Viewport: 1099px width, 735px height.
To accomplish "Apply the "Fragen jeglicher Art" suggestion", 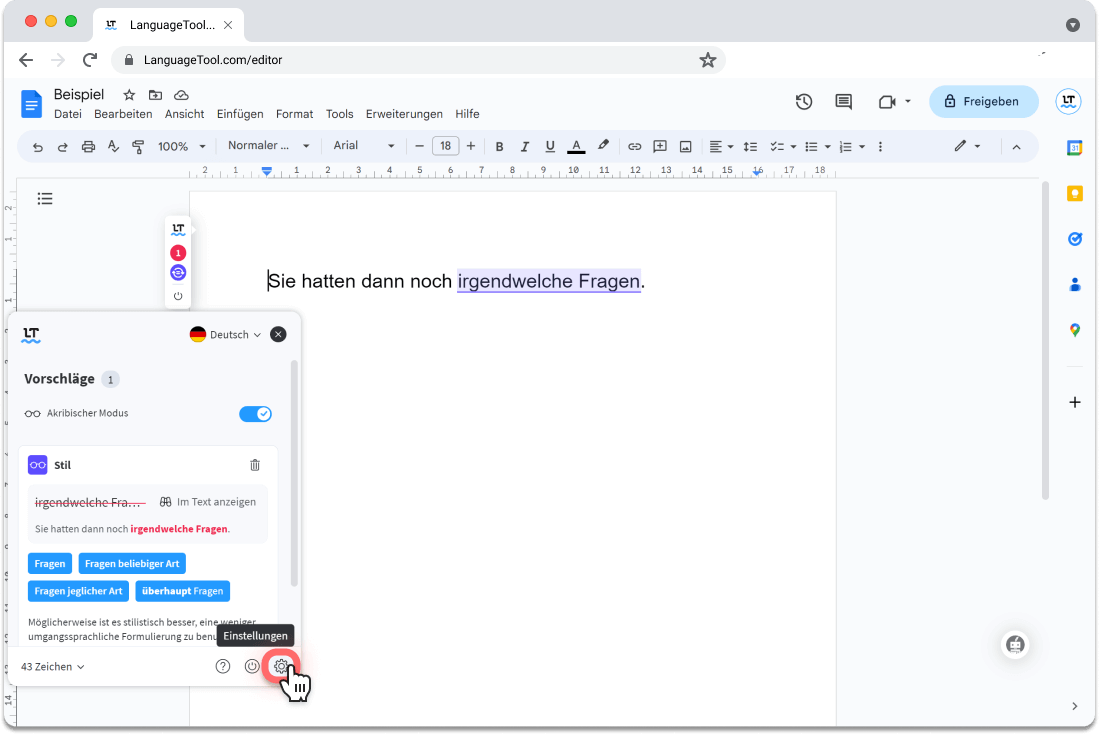I will 78,591.
